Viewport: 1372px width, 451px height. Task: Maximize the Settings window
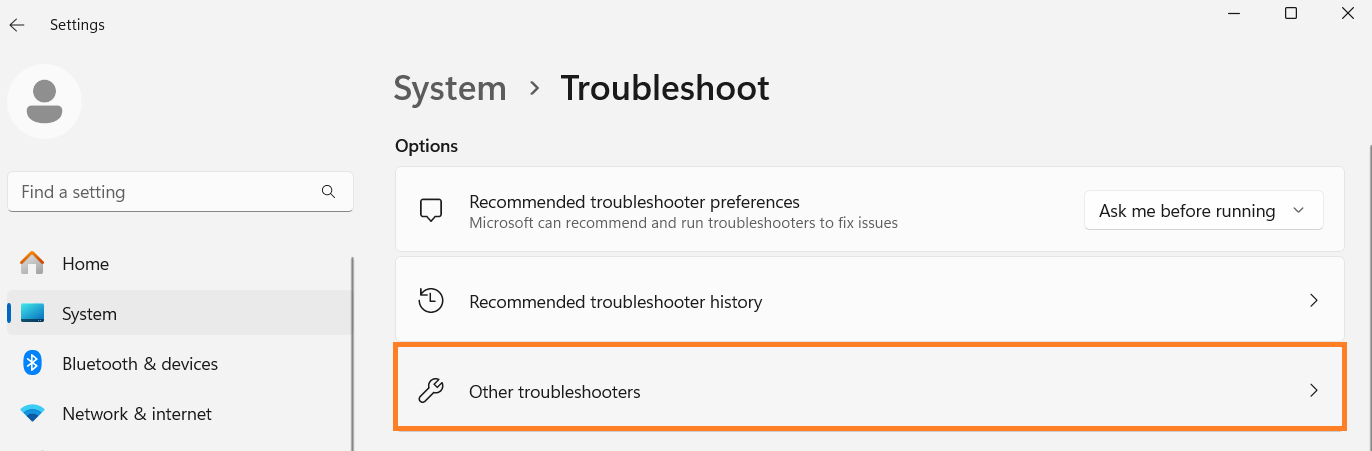[x=1291, y=13]
